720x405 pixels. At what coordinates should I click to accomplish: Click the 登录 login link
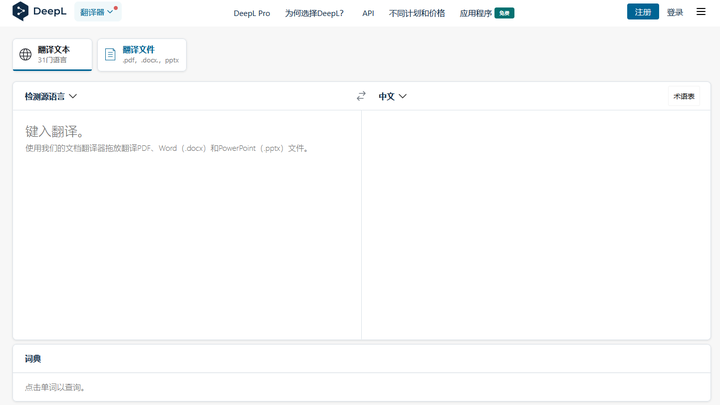[x=675, y=12]
